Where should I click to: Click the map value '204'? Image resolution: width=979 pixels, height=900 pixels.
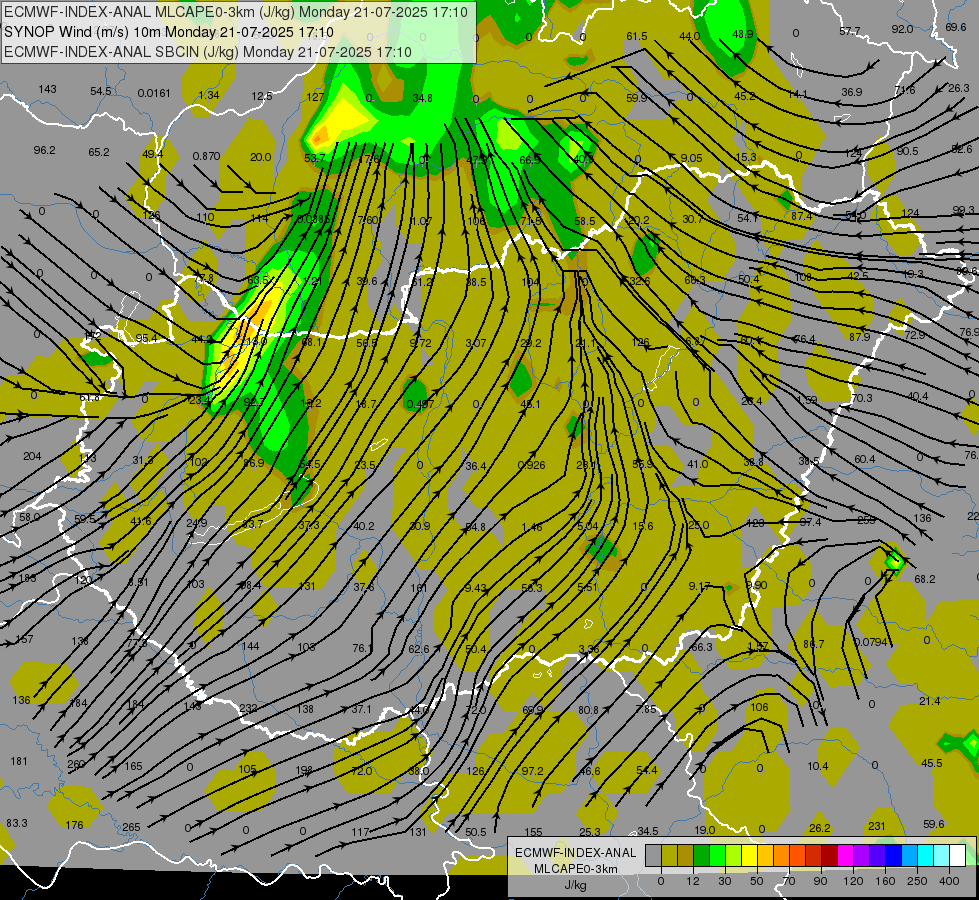point(32,456)
